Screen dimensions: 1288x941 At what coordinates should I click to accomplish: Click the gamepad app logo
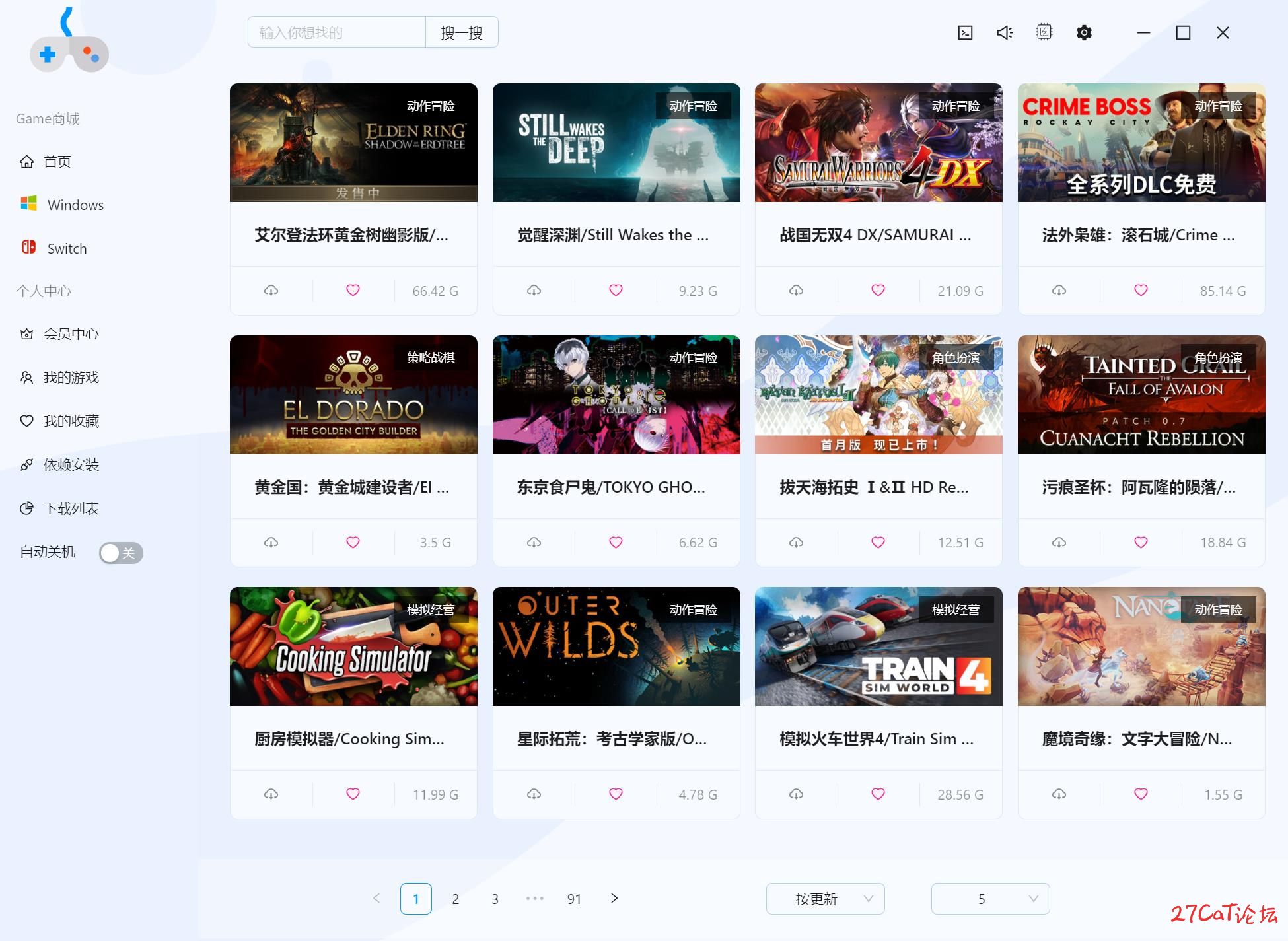coord(69,40)
